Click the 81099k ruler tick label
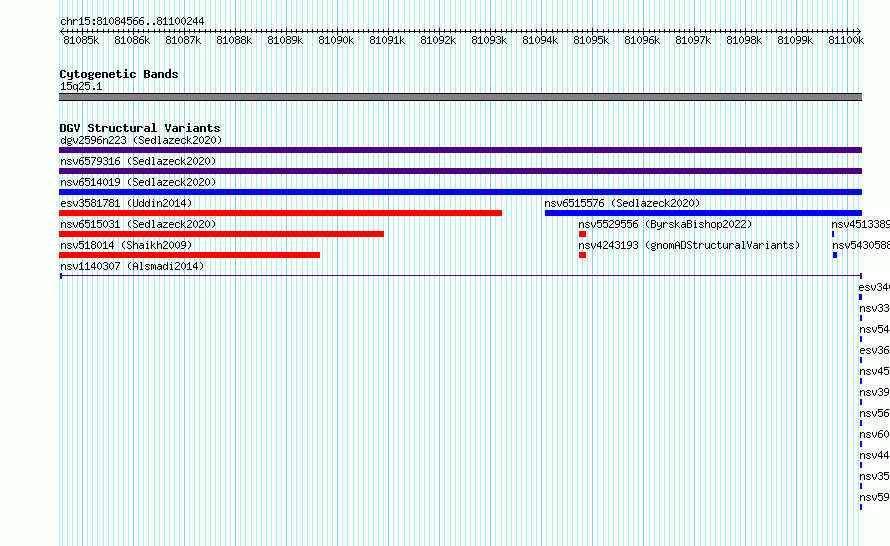Viewport: 890px width, 546px height. click(x=795, y=40)
